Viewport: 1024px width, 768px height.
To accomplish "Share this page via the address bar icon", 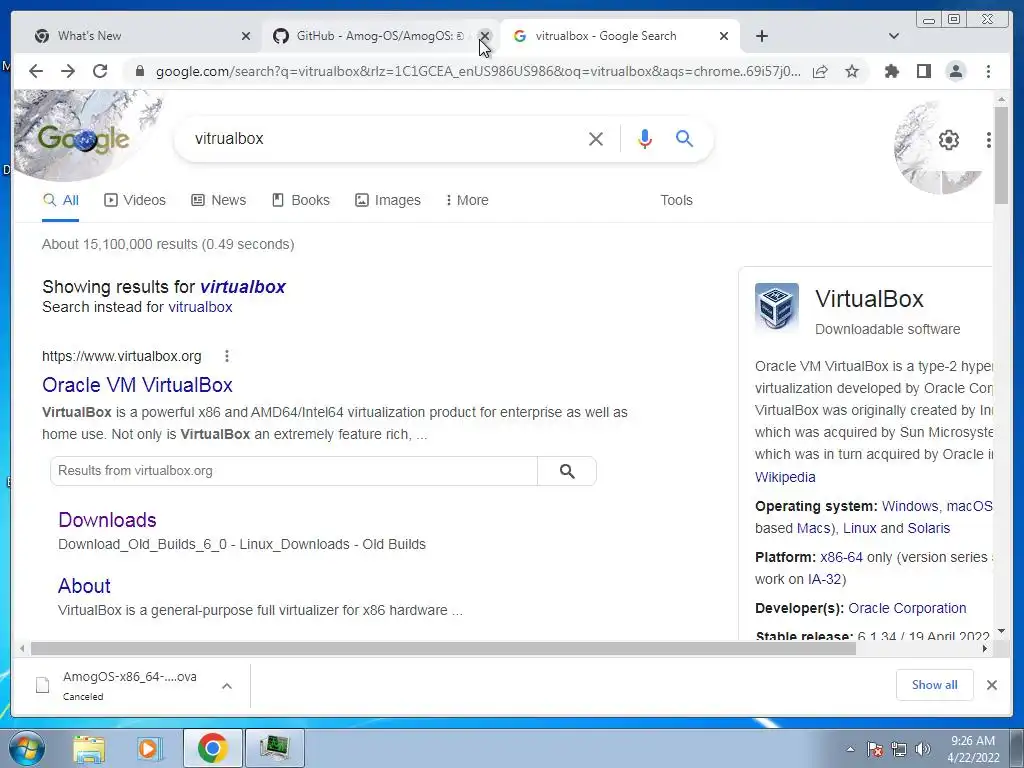I will click(x=820, y=71).
